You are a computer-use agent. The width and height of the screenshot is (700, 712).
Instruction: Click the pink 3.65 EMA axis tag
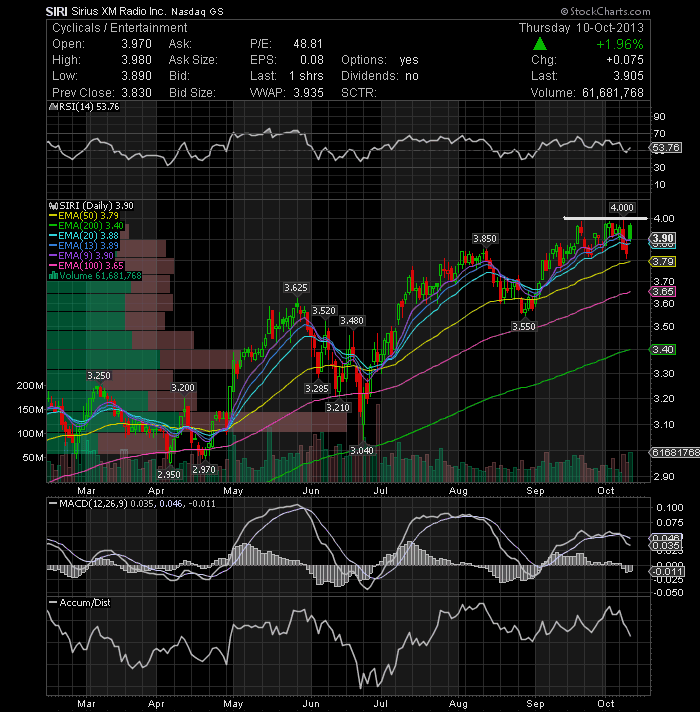point(663,292)
